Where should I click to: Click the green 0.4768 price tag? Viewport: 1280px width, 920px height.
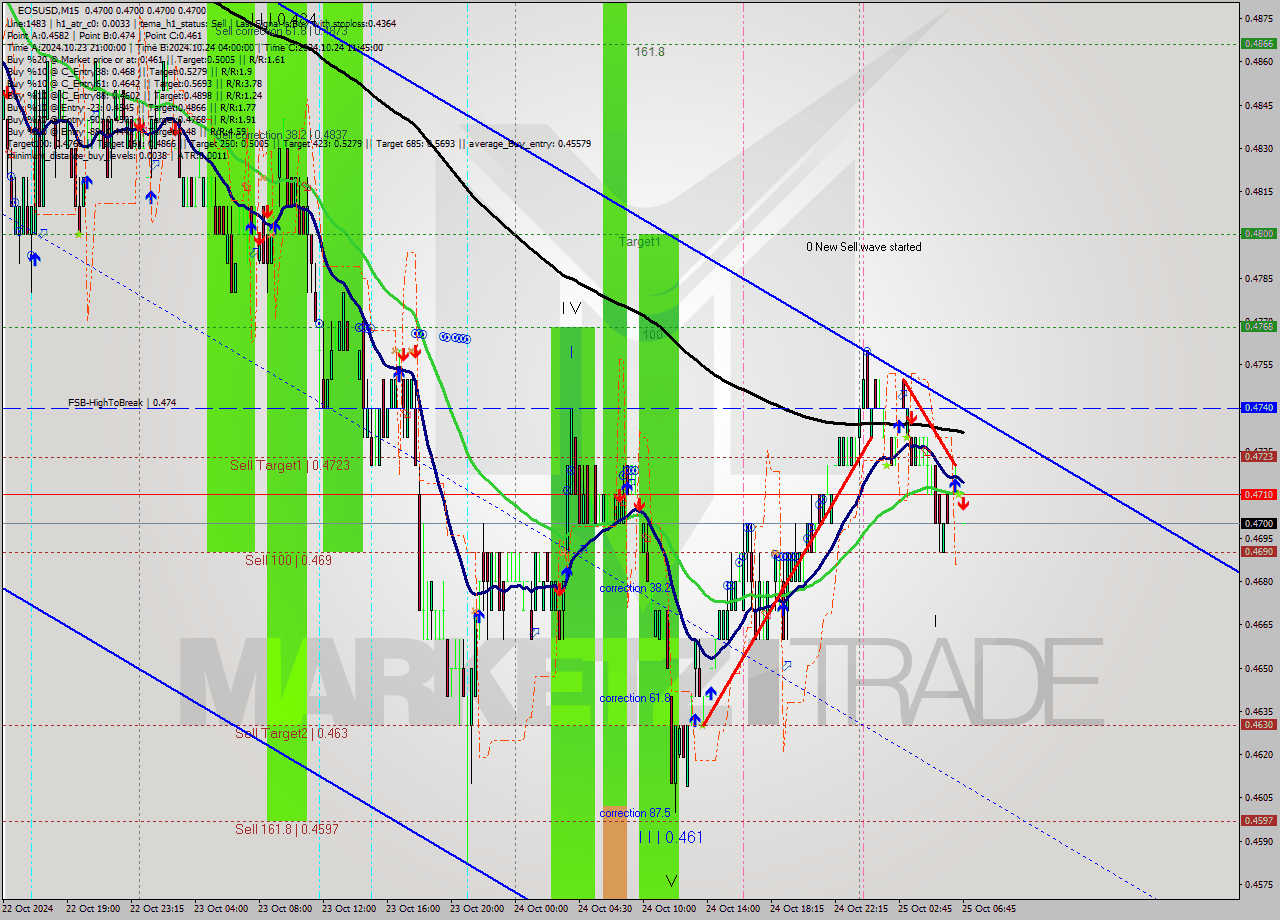(1258, 326)
